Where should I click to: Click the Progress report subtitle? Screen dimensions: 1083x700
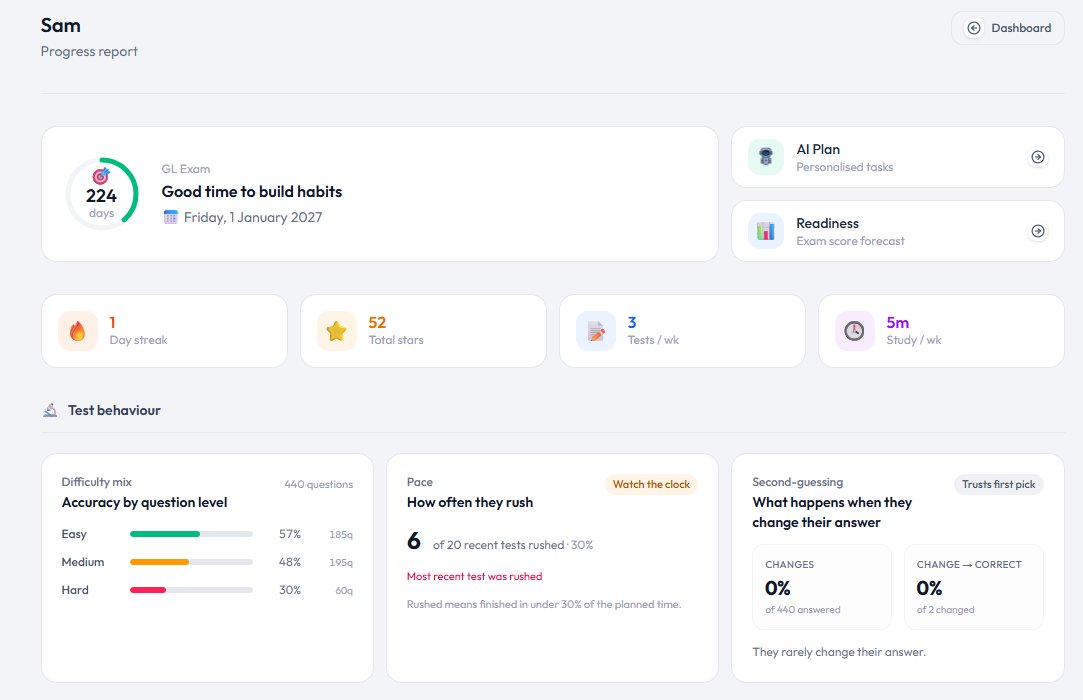89,52
